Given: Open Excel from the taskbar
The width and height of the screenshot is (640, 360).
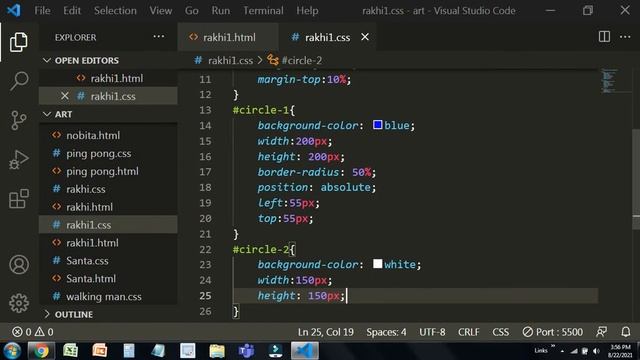Looking at the screenshot, I should pos(70,351).
